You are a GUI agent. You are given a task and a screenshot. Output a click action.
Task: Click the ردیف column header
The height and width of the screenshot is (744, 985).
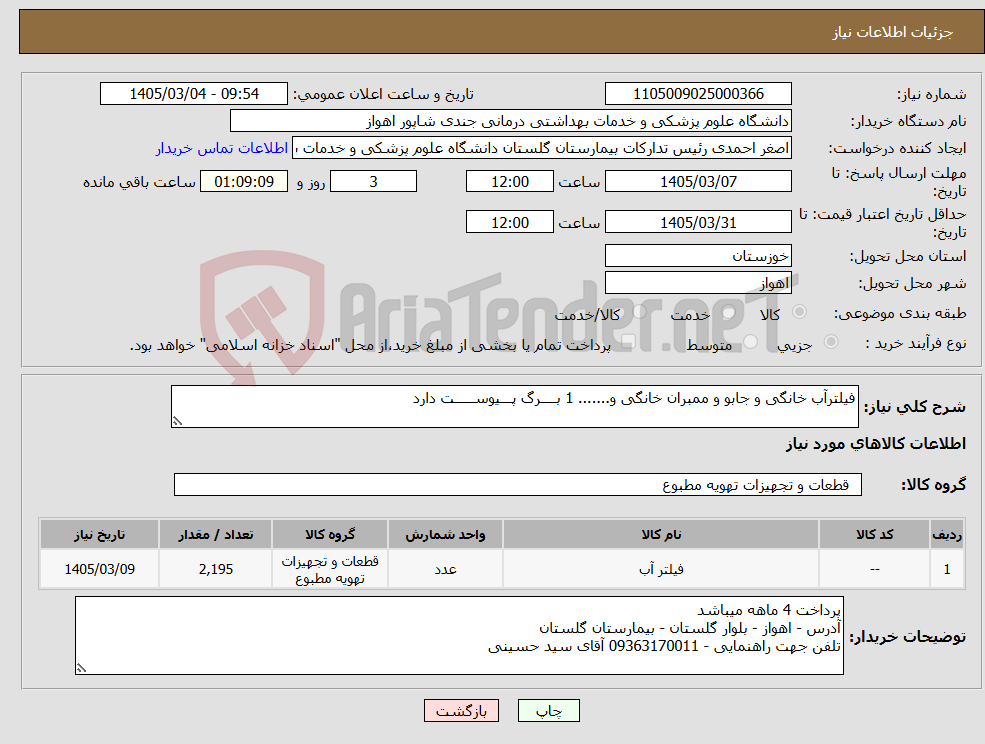coord(947,534)
